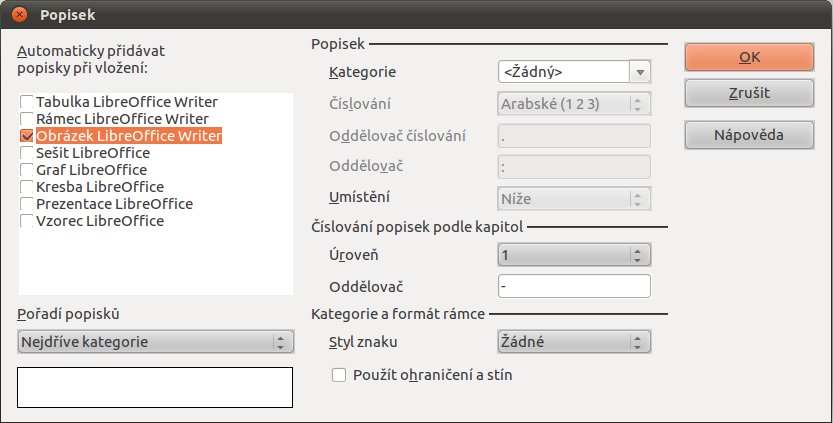Viewport: 833px width, 423px height.
Task: Tick Vzorec LibreOffice checkbox
Action: 27,221
